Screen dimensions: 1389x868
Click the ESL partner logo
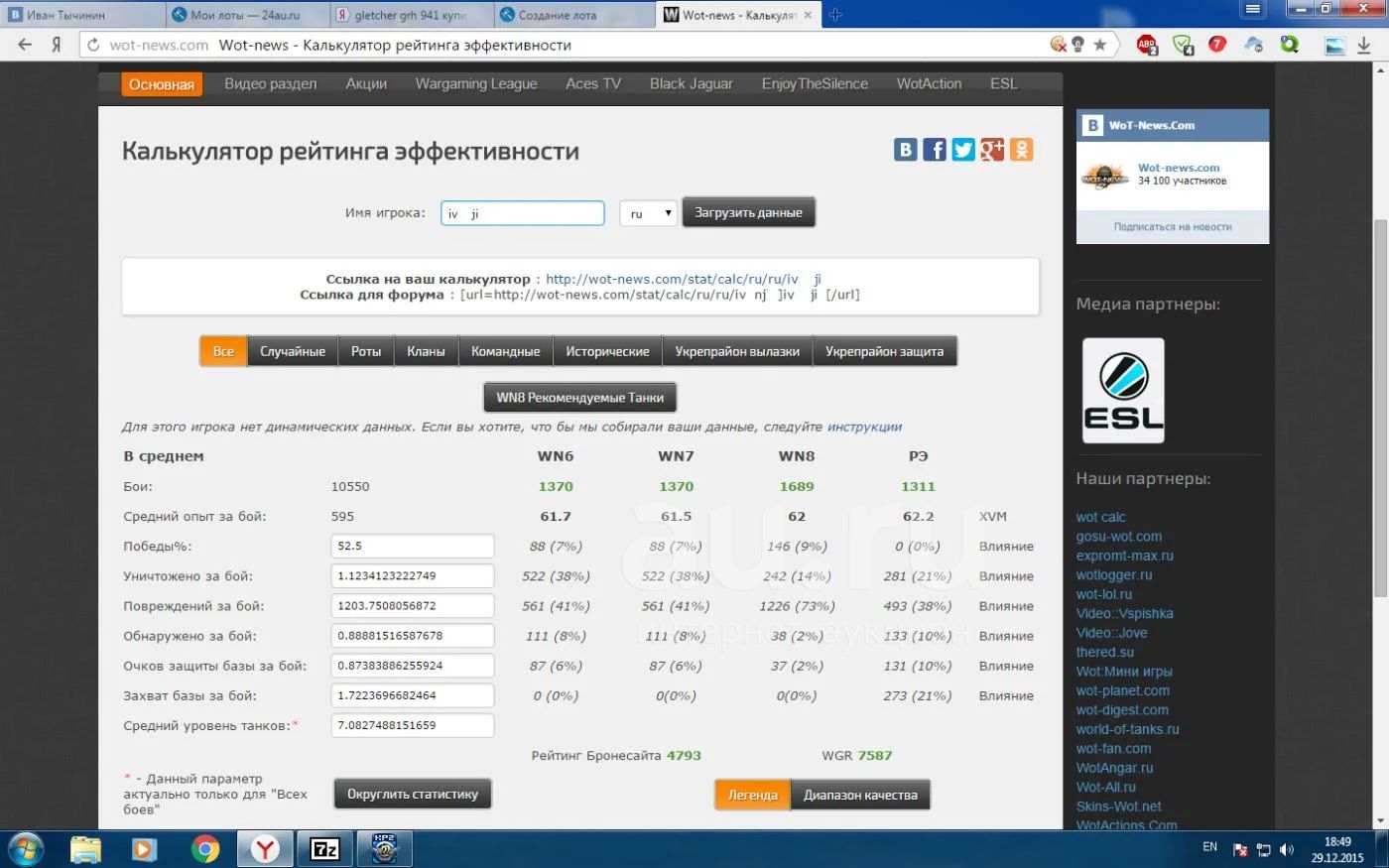(1123, 391)
